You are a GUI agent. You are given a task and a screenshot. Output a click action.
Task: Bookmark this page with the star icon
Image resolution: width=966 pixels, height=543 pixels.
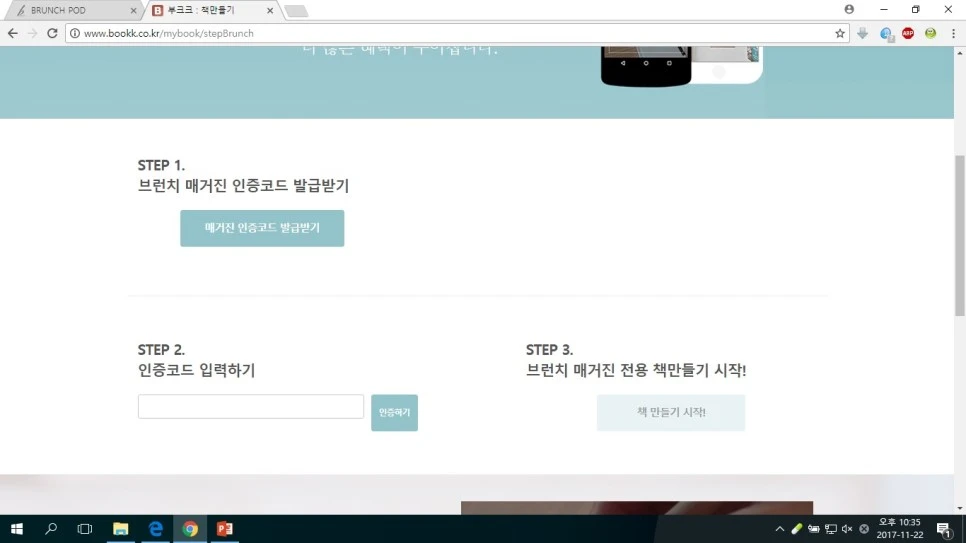pos(840,33)
